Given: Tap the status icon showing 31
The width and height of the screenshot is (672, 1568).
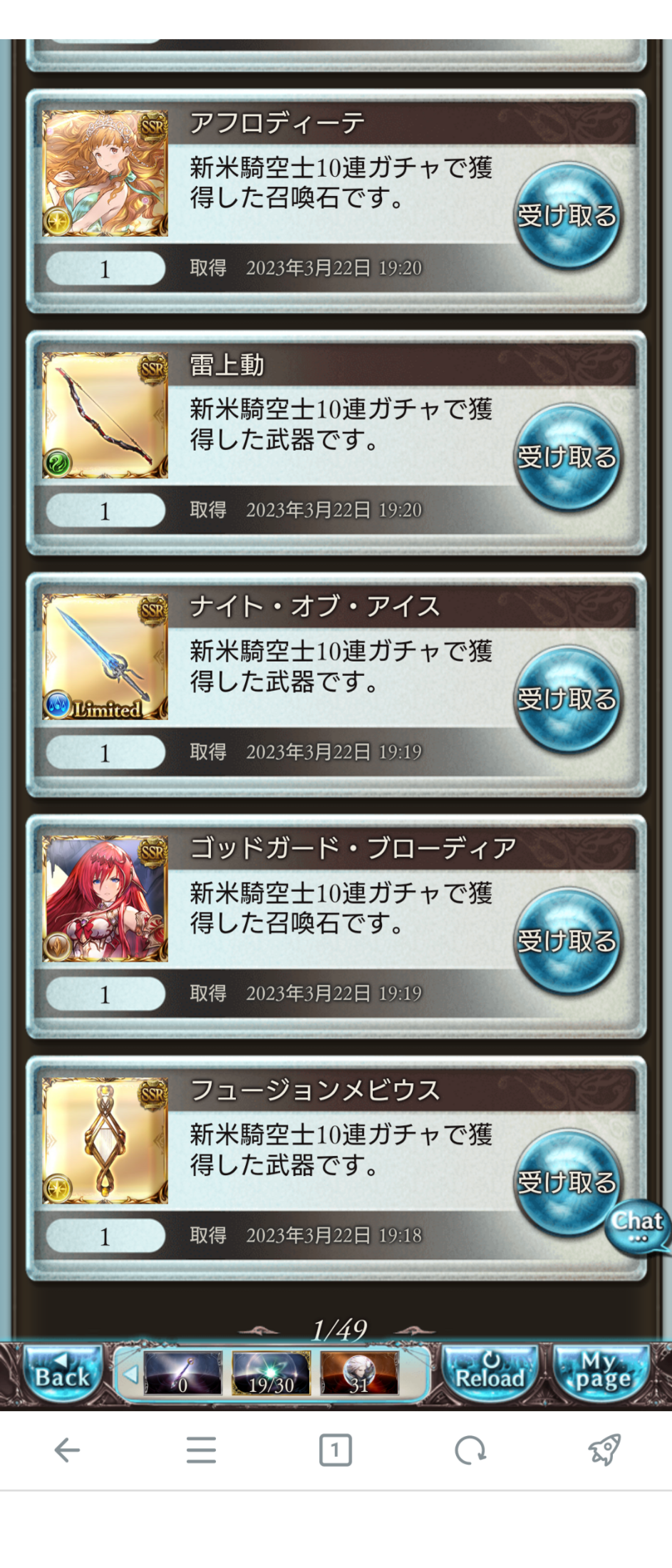Looking at the screenshot, I should 359,1374.
